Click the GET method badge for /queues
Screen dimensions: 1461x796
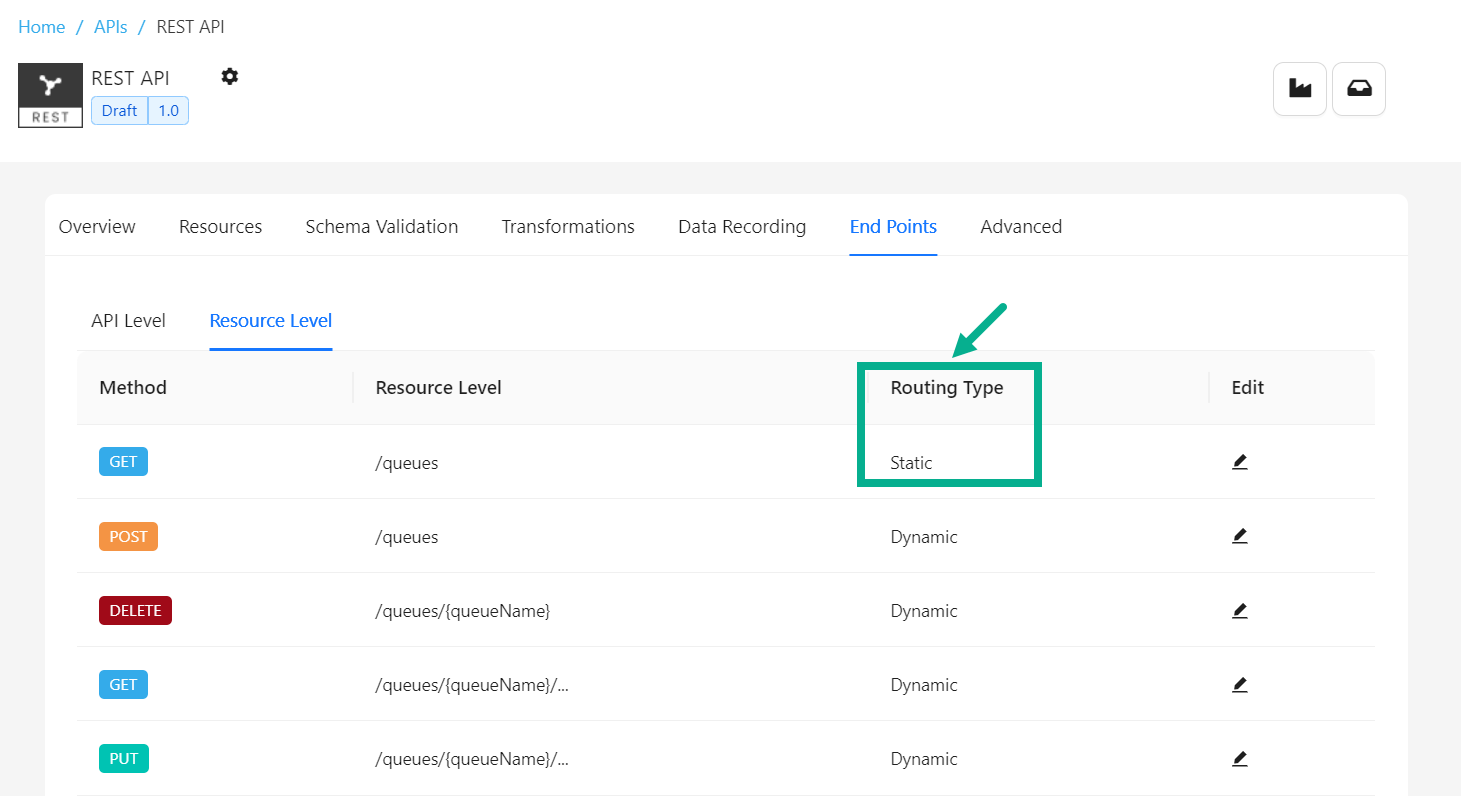123,461
